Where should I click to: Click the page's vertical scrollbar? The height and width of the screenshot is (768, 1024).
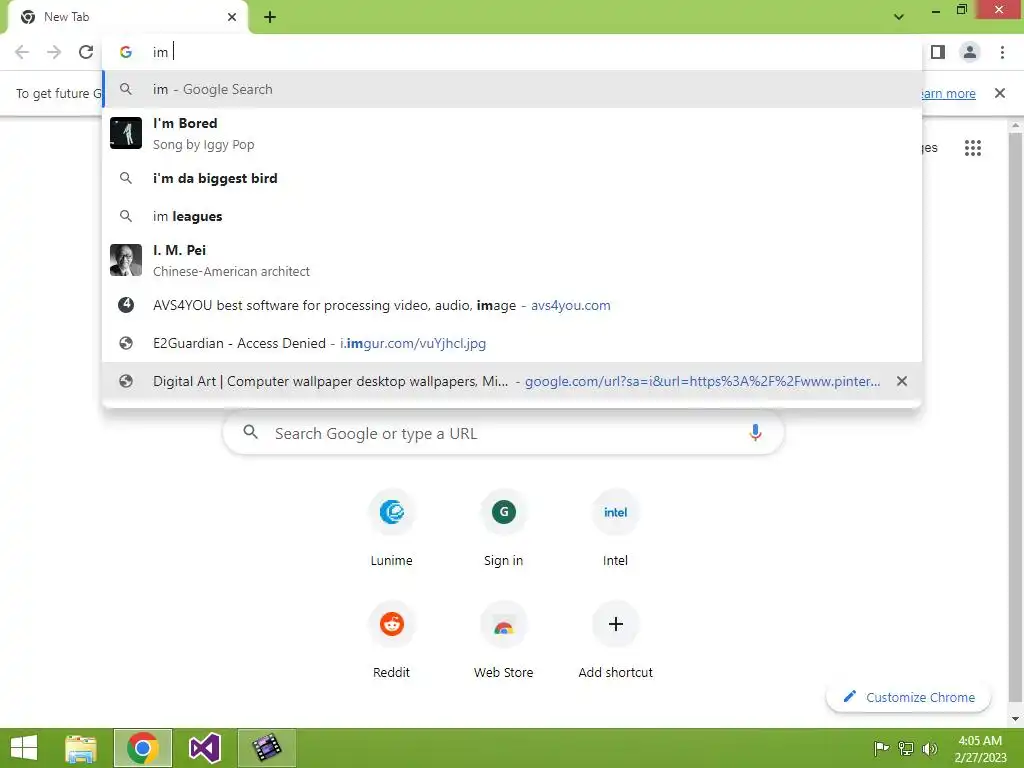[1015, 418]
